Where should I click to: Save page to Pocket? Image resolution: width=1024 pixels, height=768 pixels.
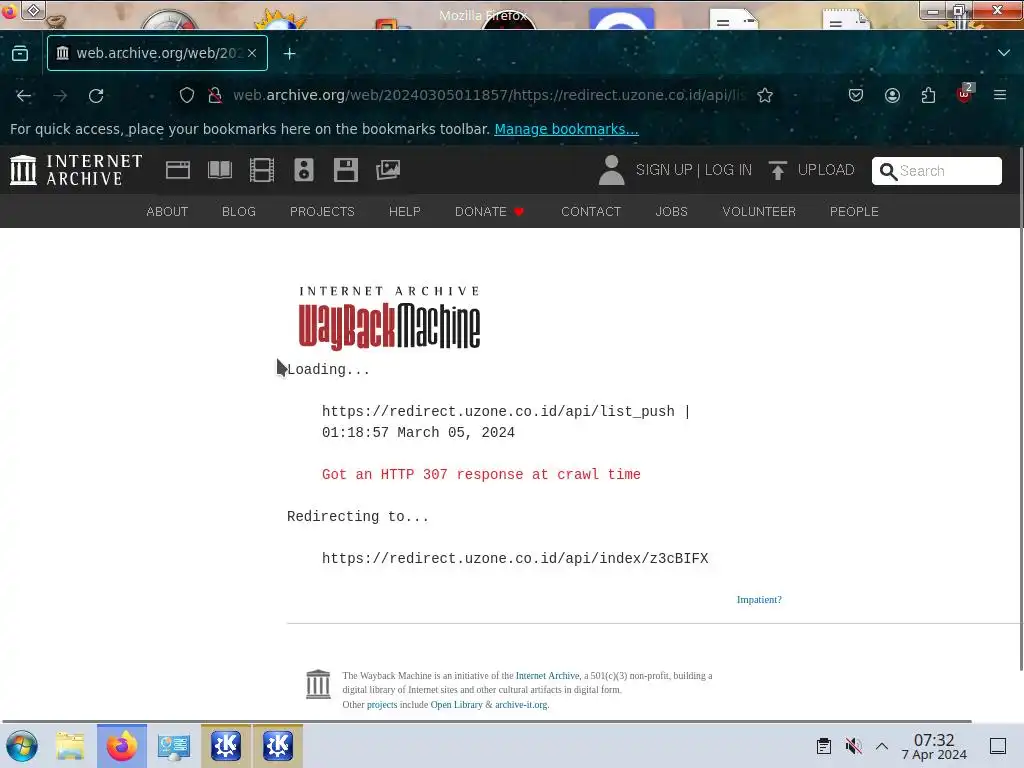[x=856, y=95]
